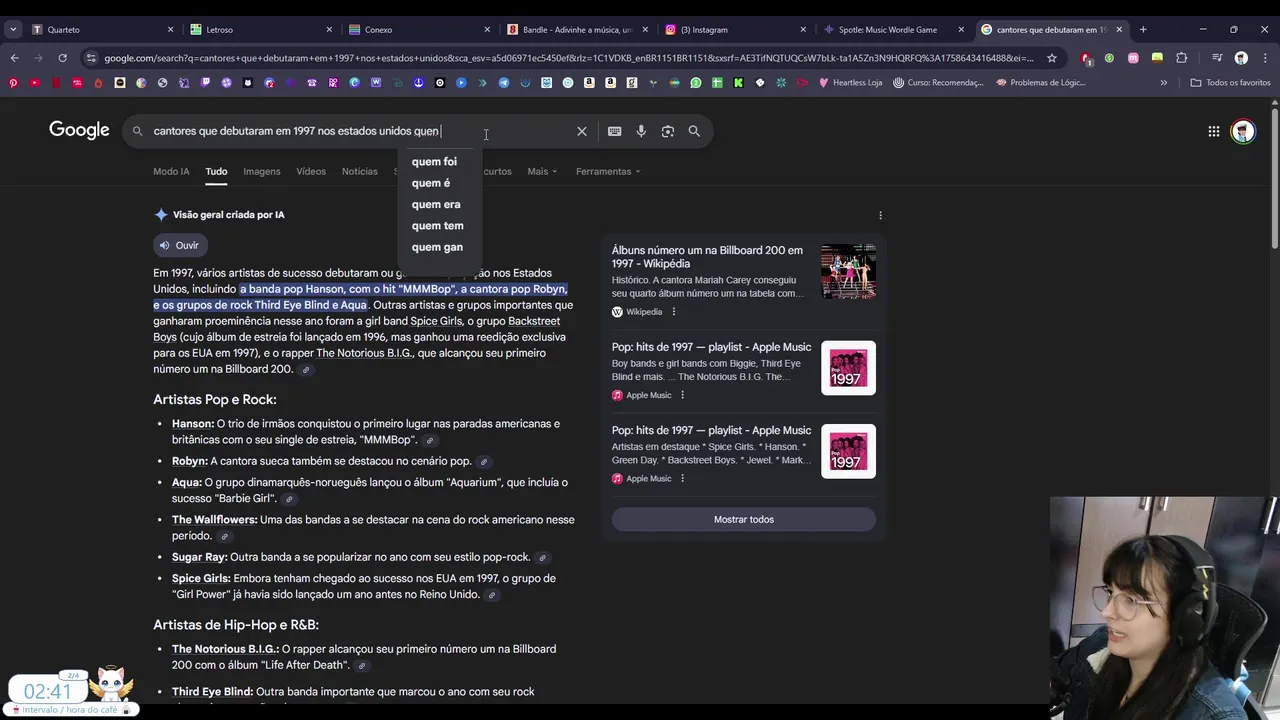Click source link icon after Life After Death
Screen dimensions: 1280x720
pyautogui.click(x=362, y=666)
